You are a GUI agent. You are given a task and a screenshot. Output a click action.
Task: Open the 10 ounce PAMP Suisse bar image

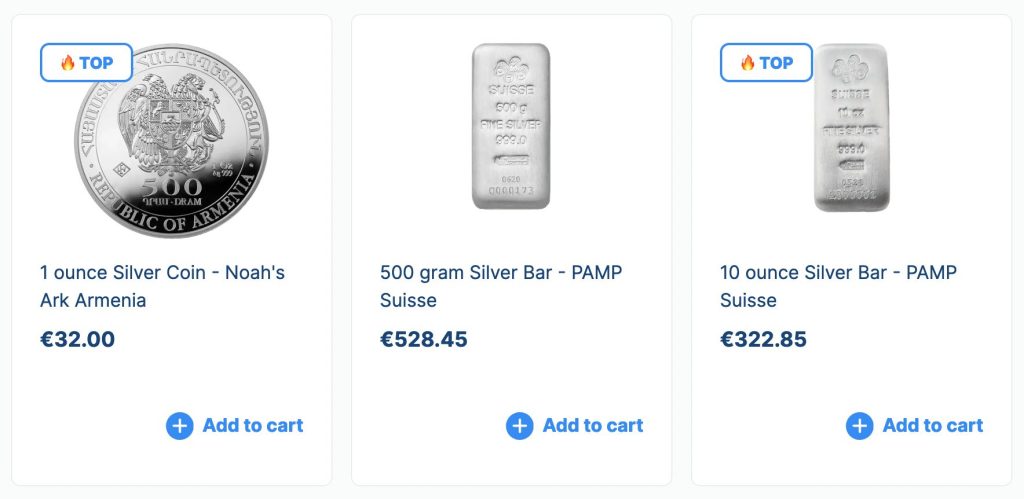[x=851, y=128]
